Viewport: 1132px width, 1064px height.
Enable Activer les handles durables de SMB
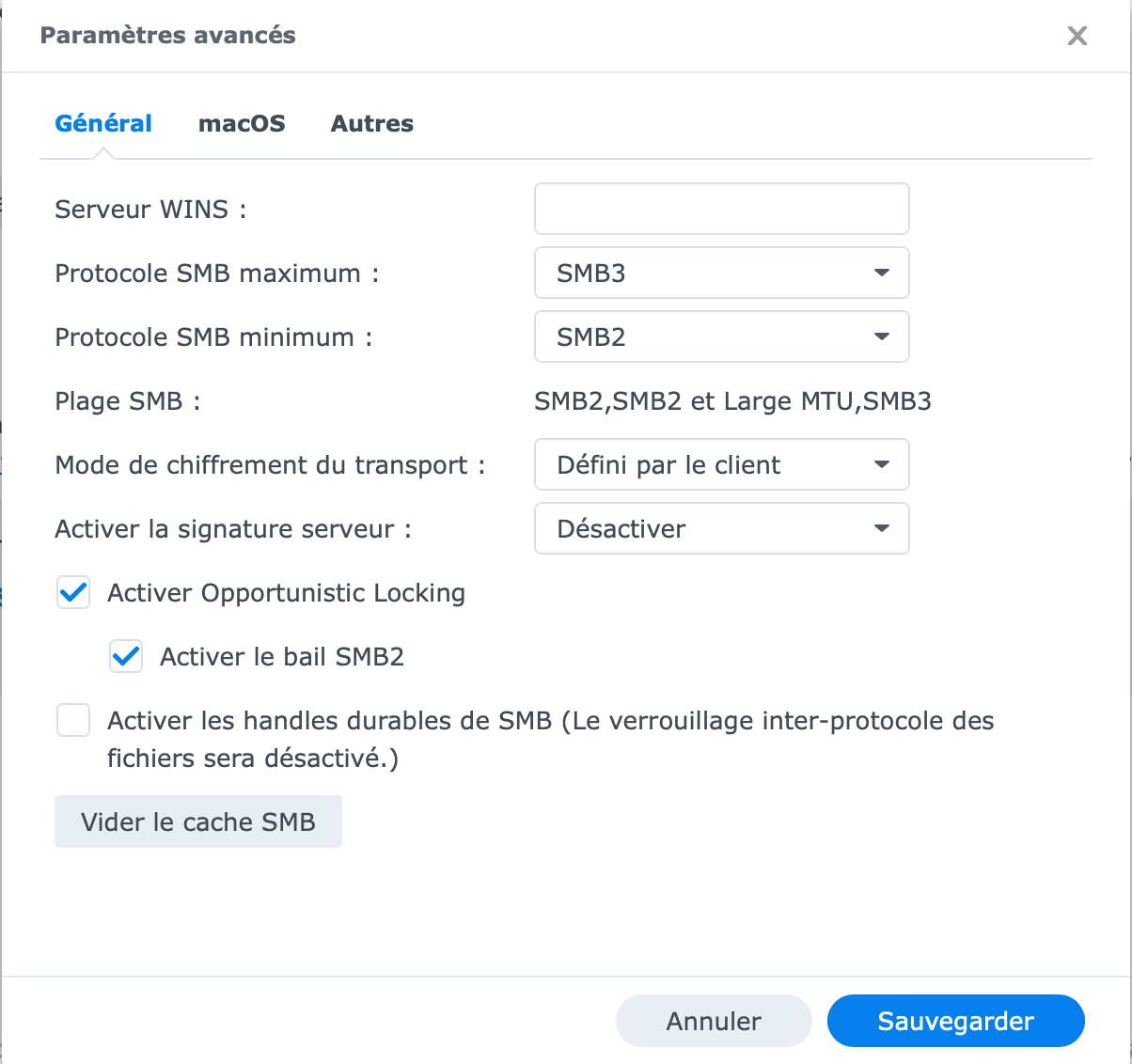click(x=73, y=721)
